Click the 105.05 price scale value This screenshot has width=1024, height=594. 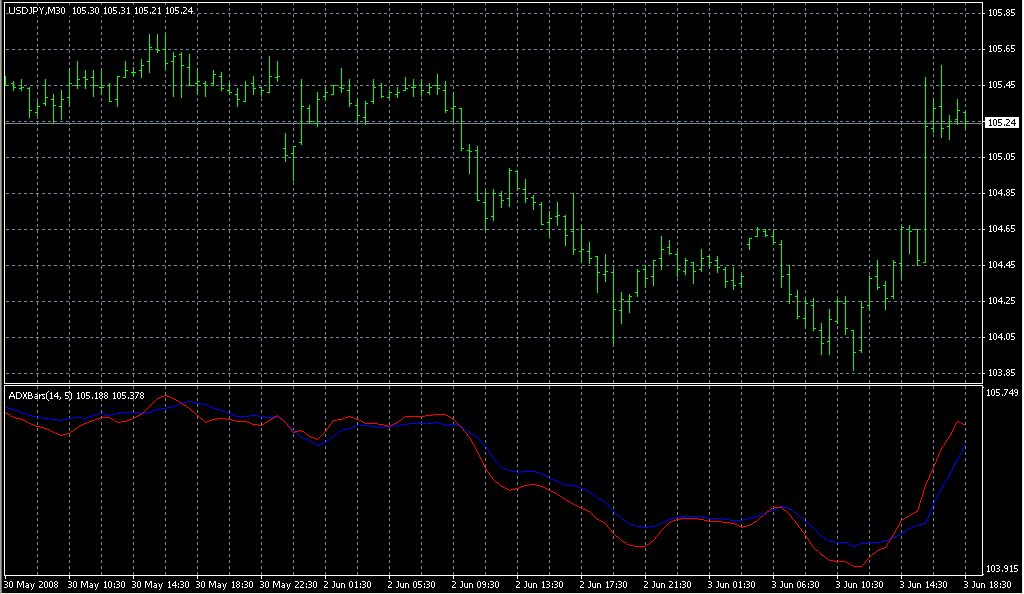pos(1000,157)
